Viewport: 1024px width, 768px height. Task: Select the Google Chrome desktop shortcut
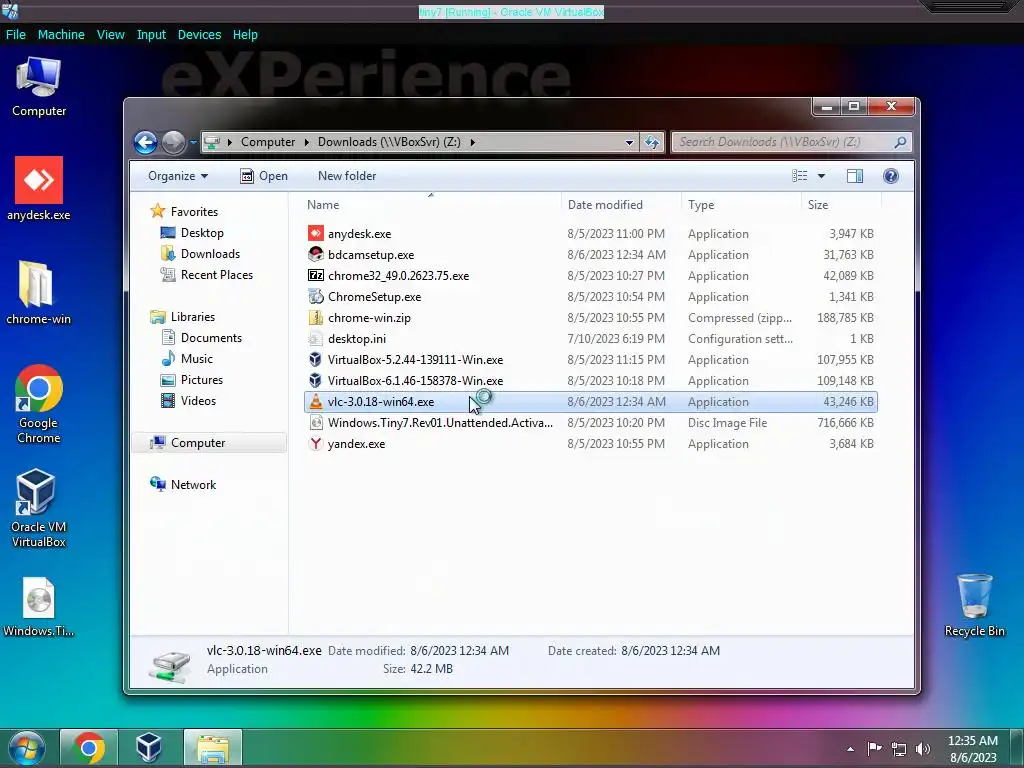39,404
